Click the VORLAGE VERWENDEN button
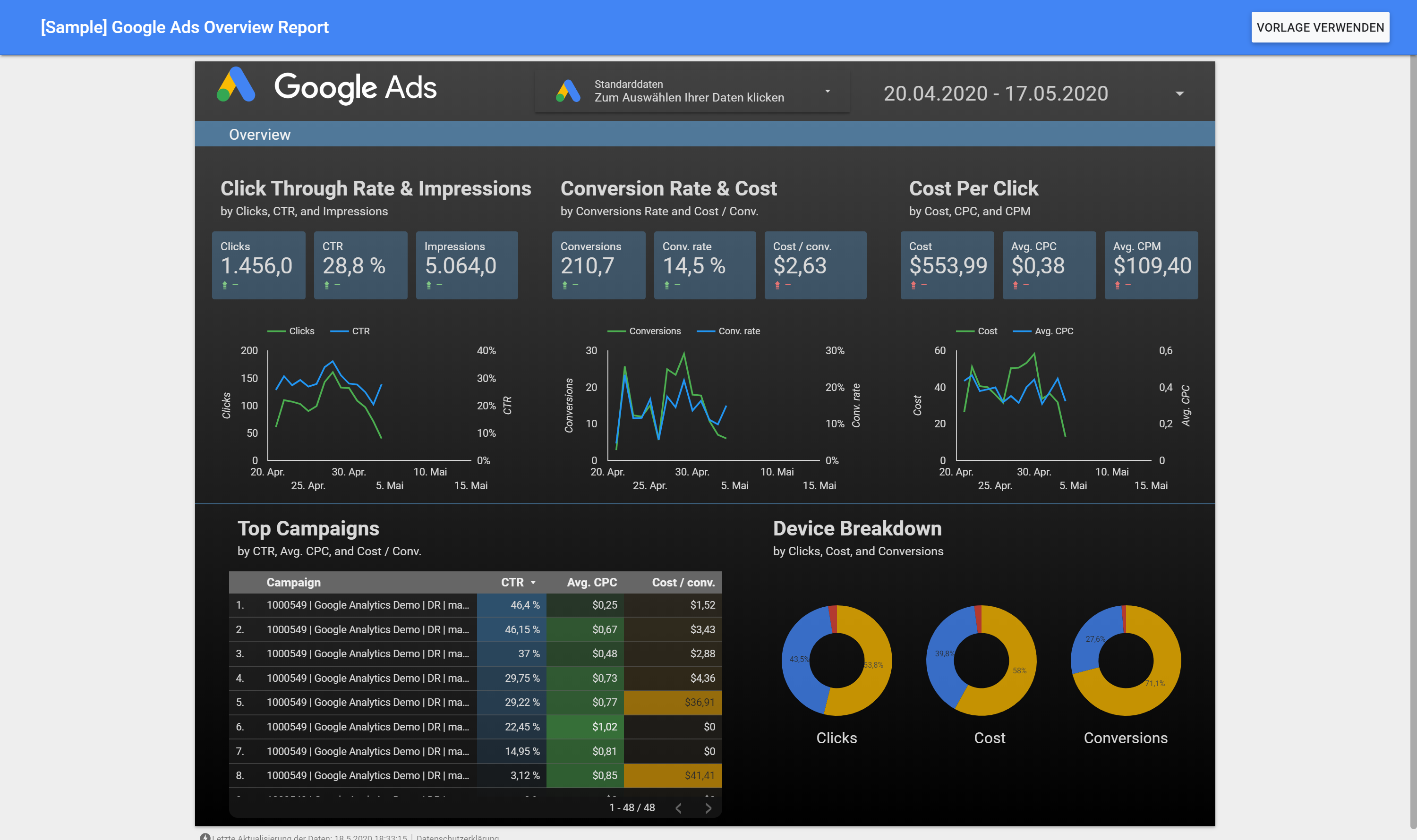The width and height of the screenshot is (1417, 840). click(x=1320, y=27)
